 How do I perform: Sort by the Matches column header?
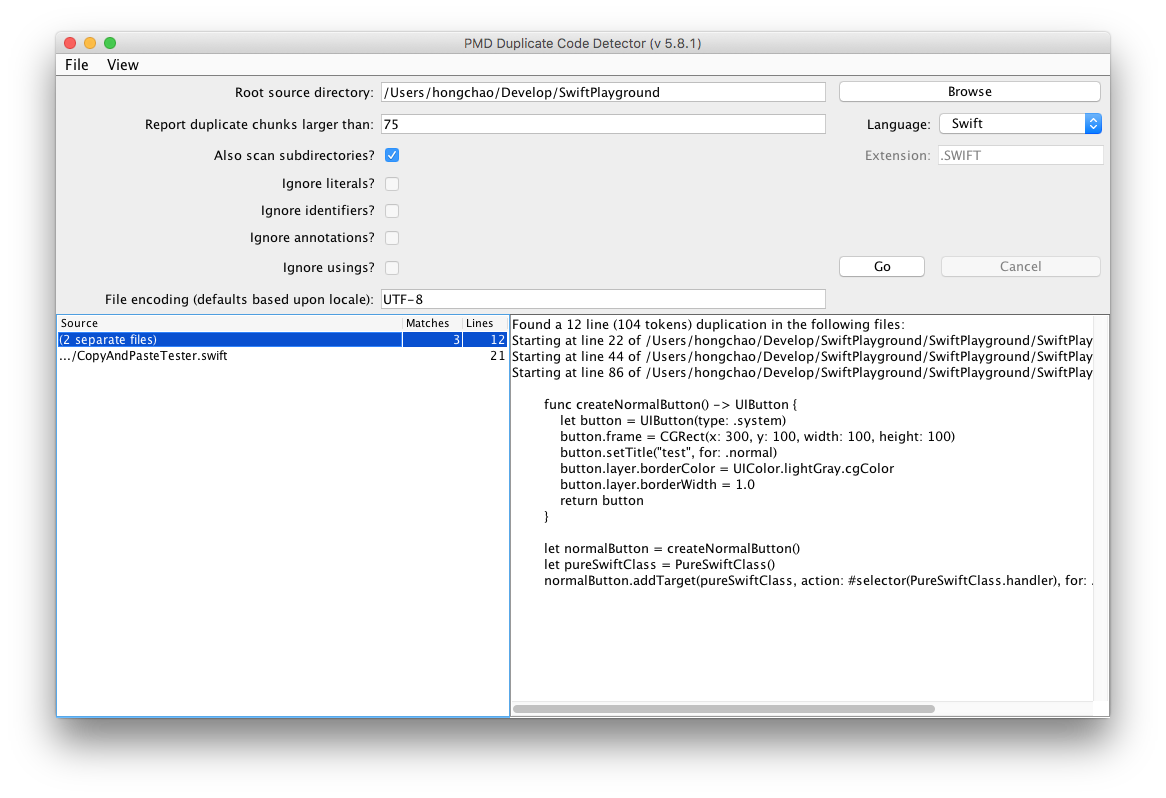[432, 323]
